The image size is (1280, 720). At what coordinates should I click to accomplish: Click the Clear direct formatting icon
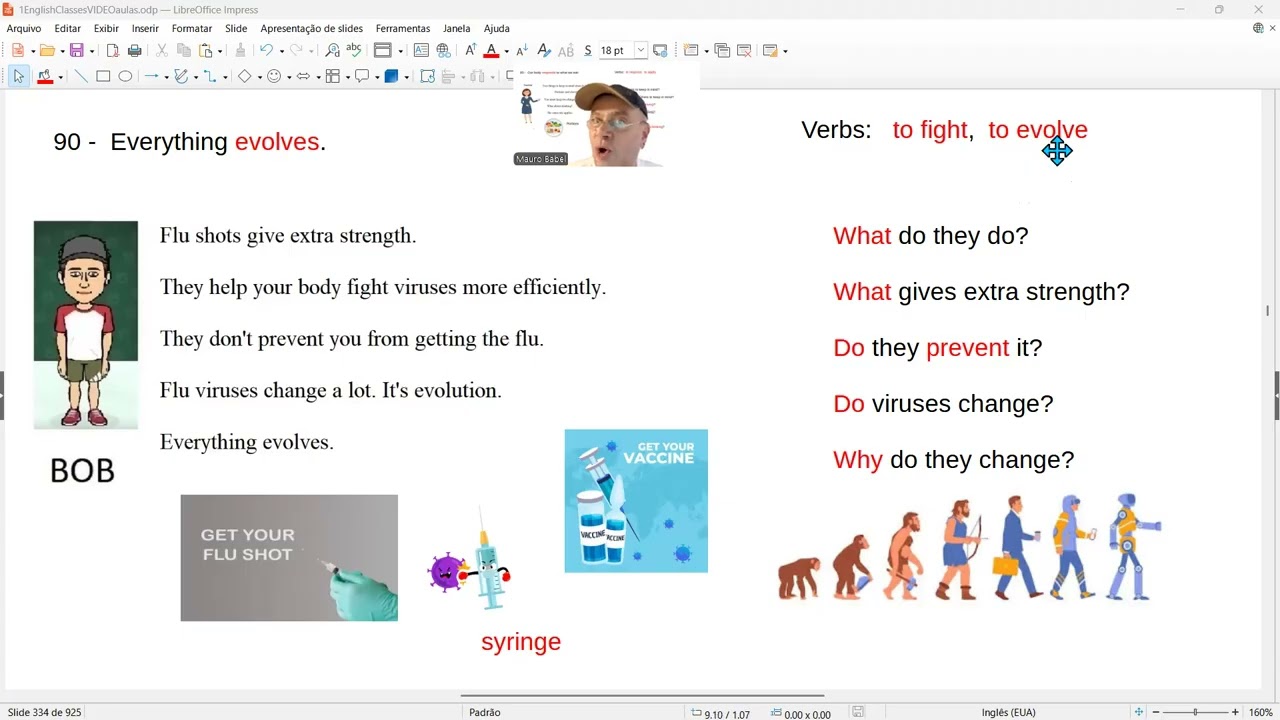point(544,50)
